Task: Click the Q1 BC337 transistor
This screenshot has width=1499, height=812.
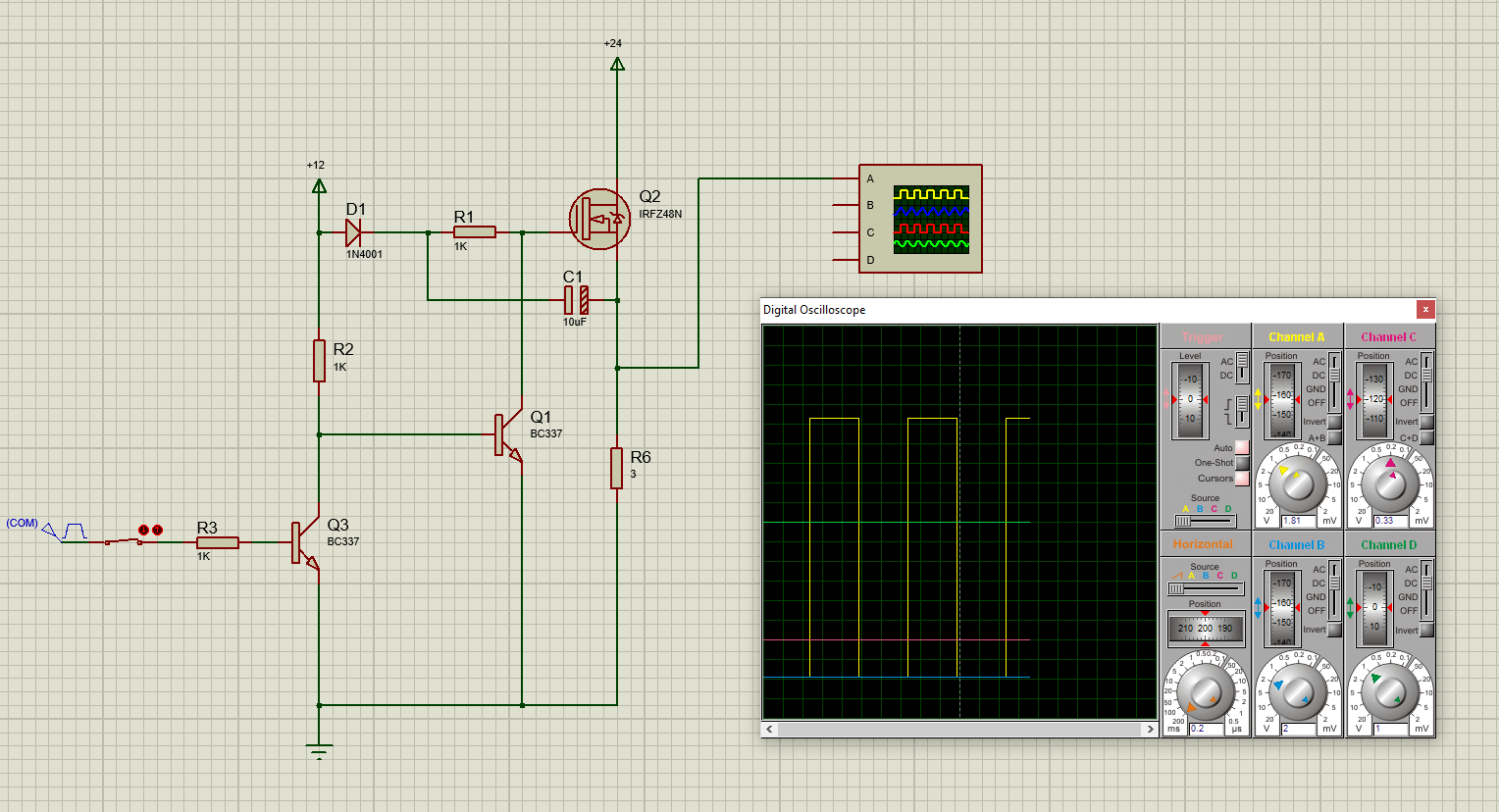Action: [x=509, y=434]
